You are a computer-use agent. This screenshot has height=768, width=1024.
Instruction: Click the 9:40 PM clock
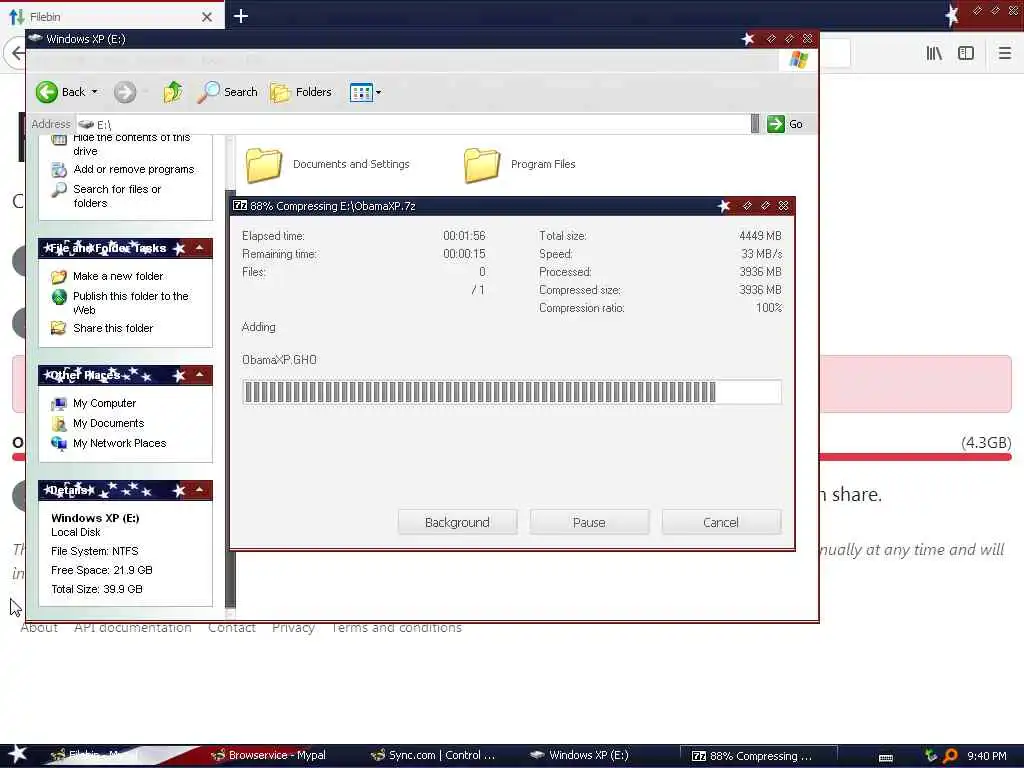pyautogui.click(x=986, y=756)
